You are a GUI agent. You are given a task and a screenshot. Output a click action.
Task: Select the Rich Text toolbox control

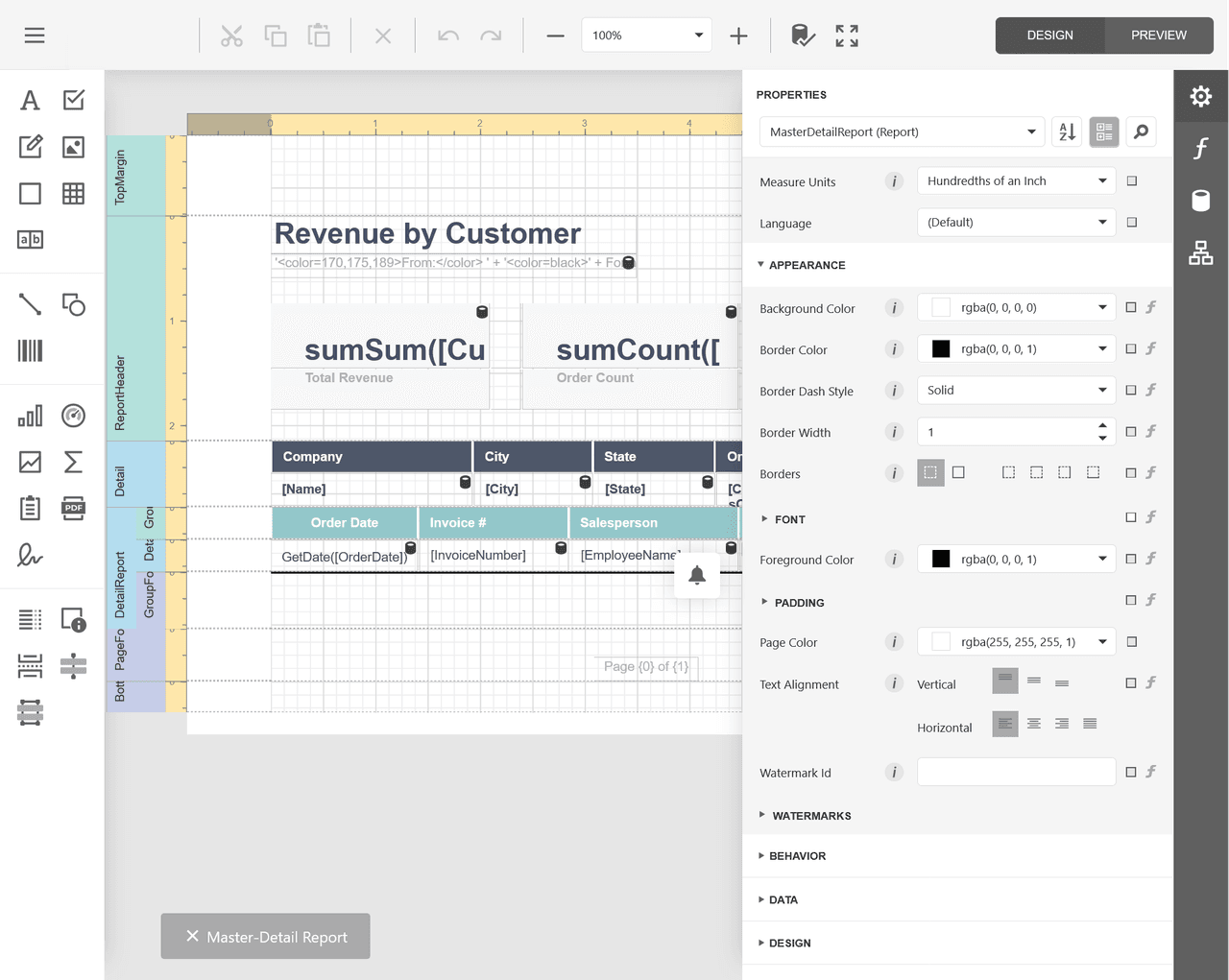click(31, 147)
